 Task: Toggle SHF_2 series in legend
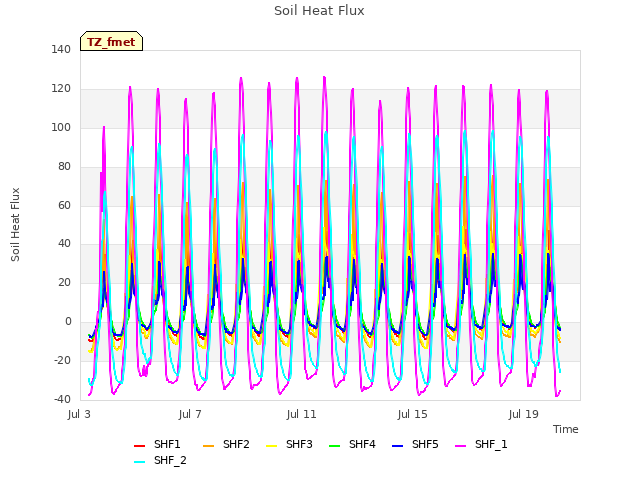point(160,461)
